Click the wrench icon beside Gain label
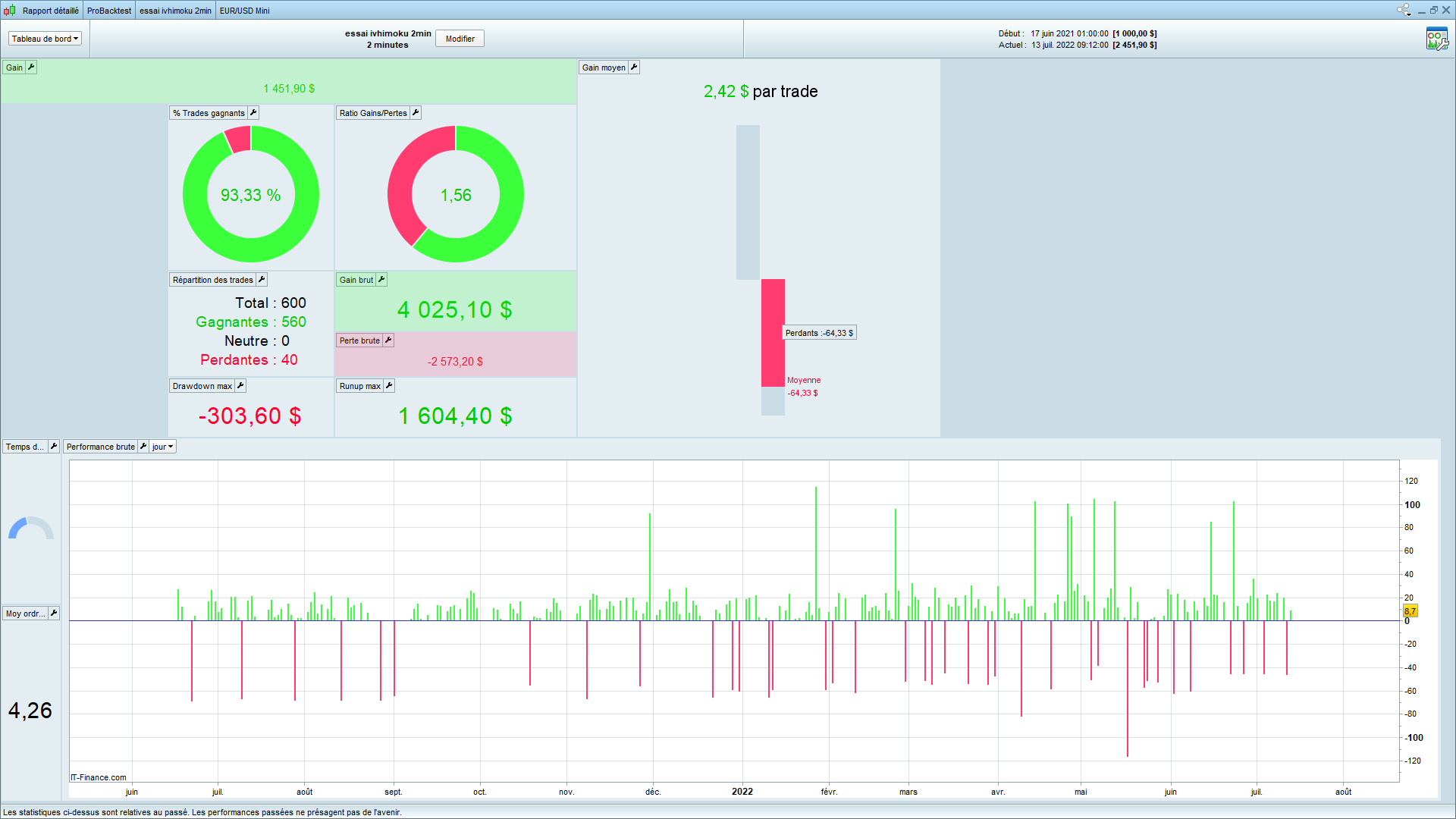Image resolution: width=1456 pixels, height=819 pixels. pyautogui.click(x=31, y=67)
